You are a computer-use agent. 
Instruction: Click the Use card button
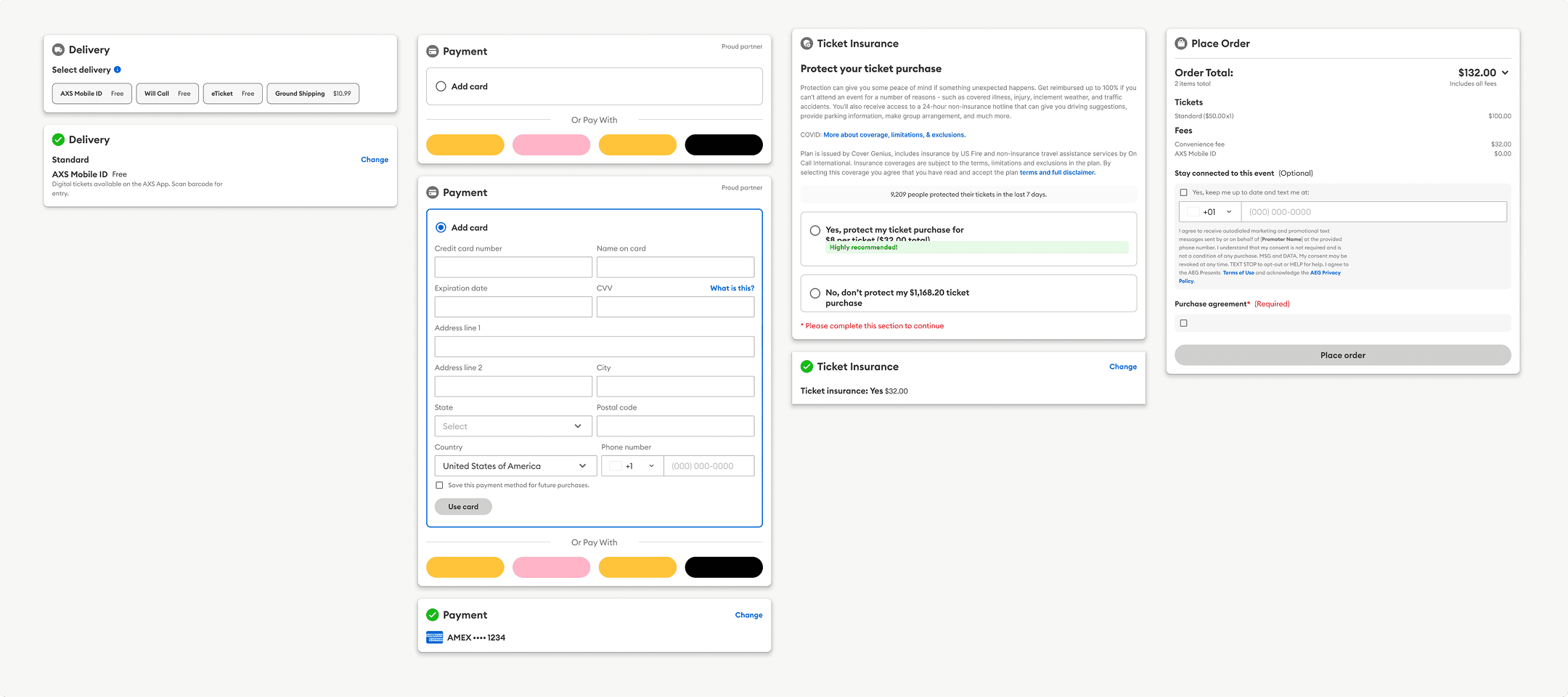[463, 507]
